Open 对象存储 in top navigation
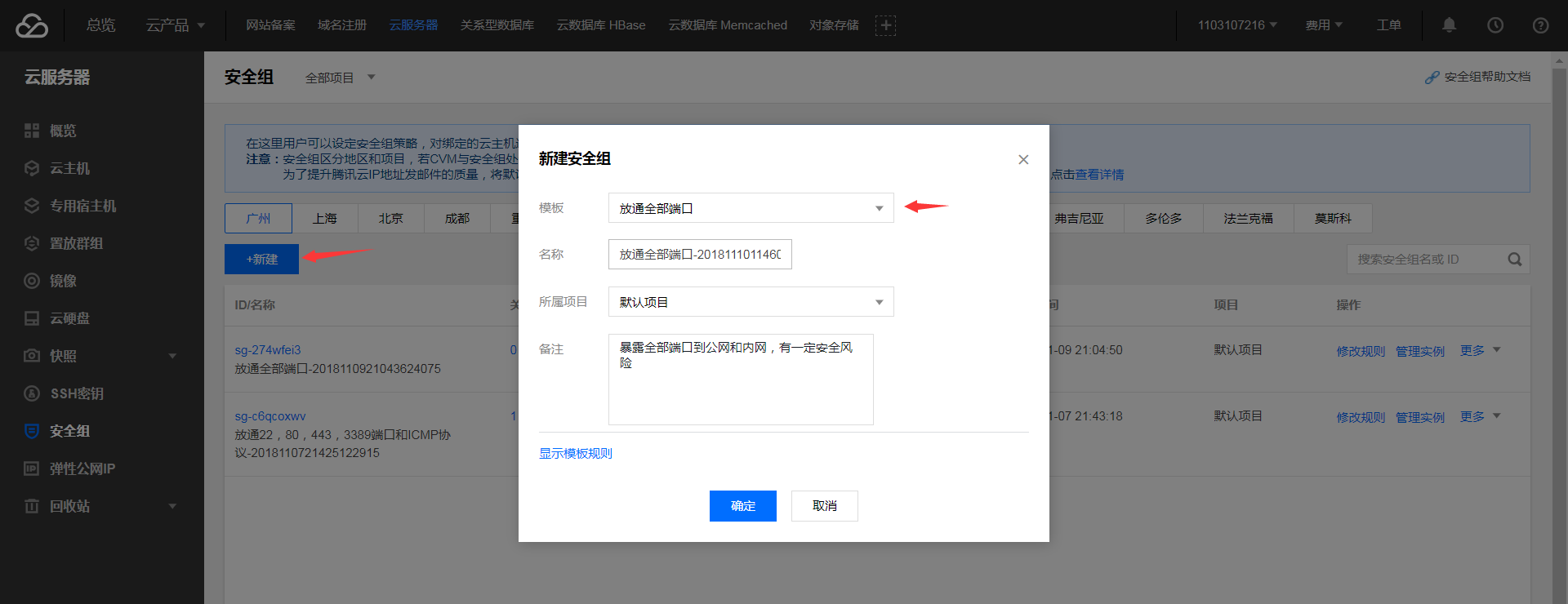This screenshot has height=604, width=1568. (834, 25)
